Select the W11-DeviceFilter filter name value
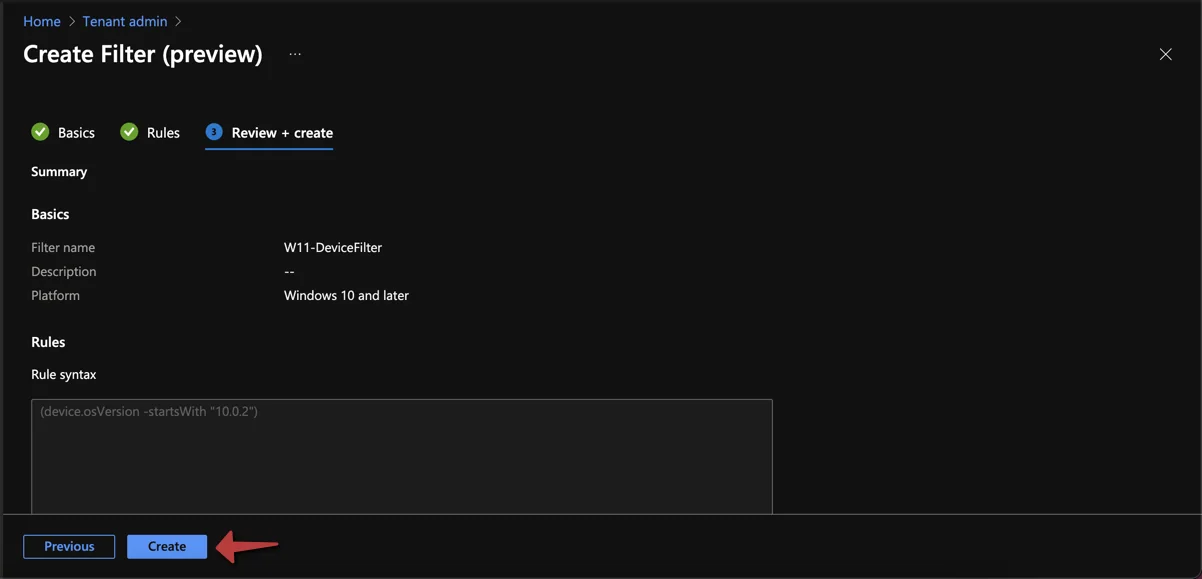 tap(333, 247)
